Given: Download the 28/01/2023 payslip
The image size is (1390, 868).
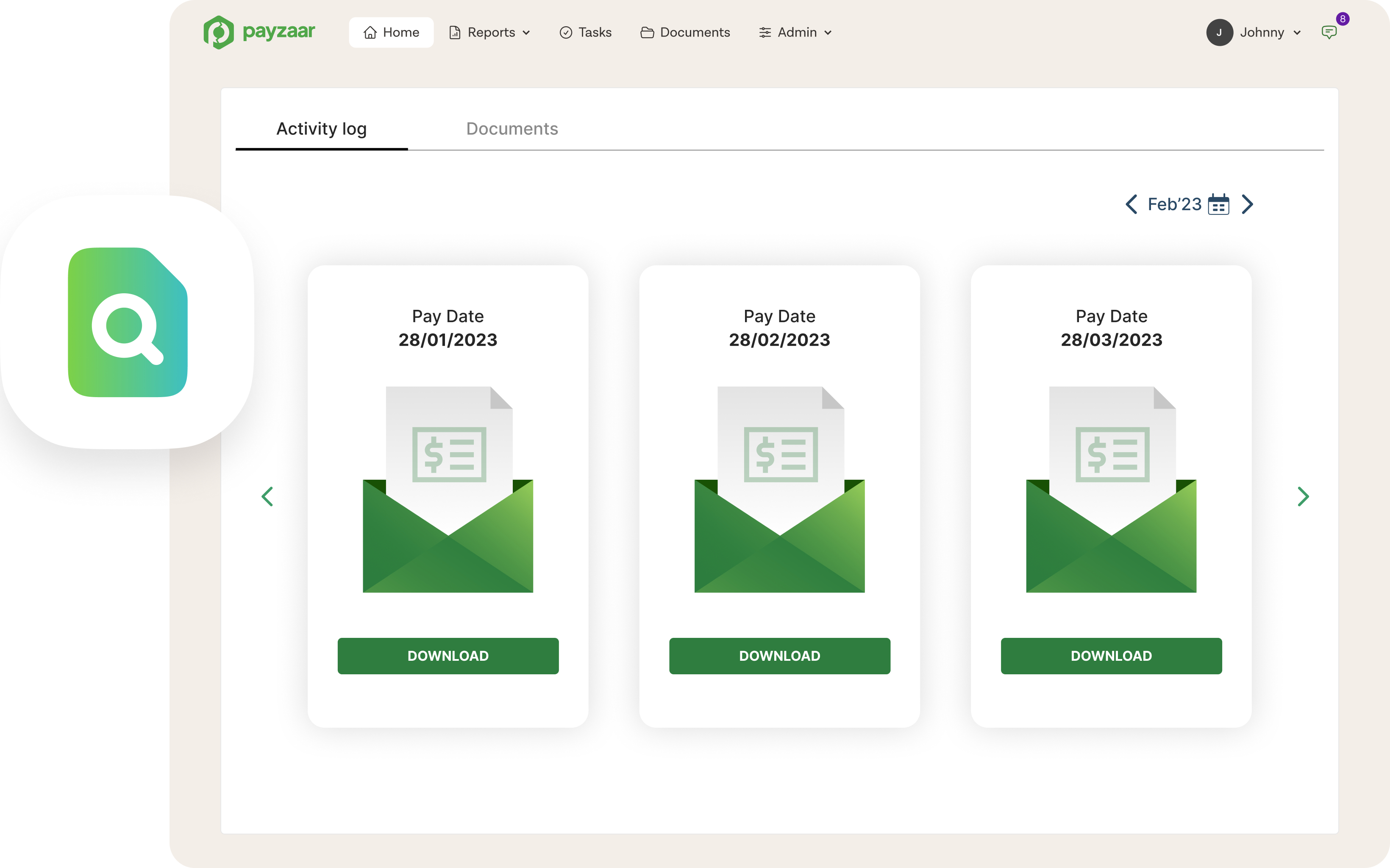Looking at the screenshot, I should [x=448, y=656].
